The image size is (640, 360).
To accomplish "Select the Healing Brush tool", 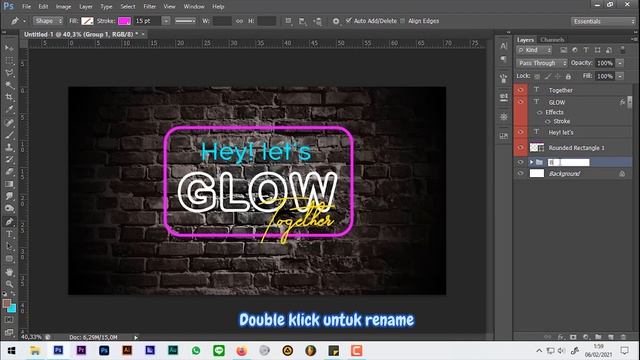I will [9, 122].
